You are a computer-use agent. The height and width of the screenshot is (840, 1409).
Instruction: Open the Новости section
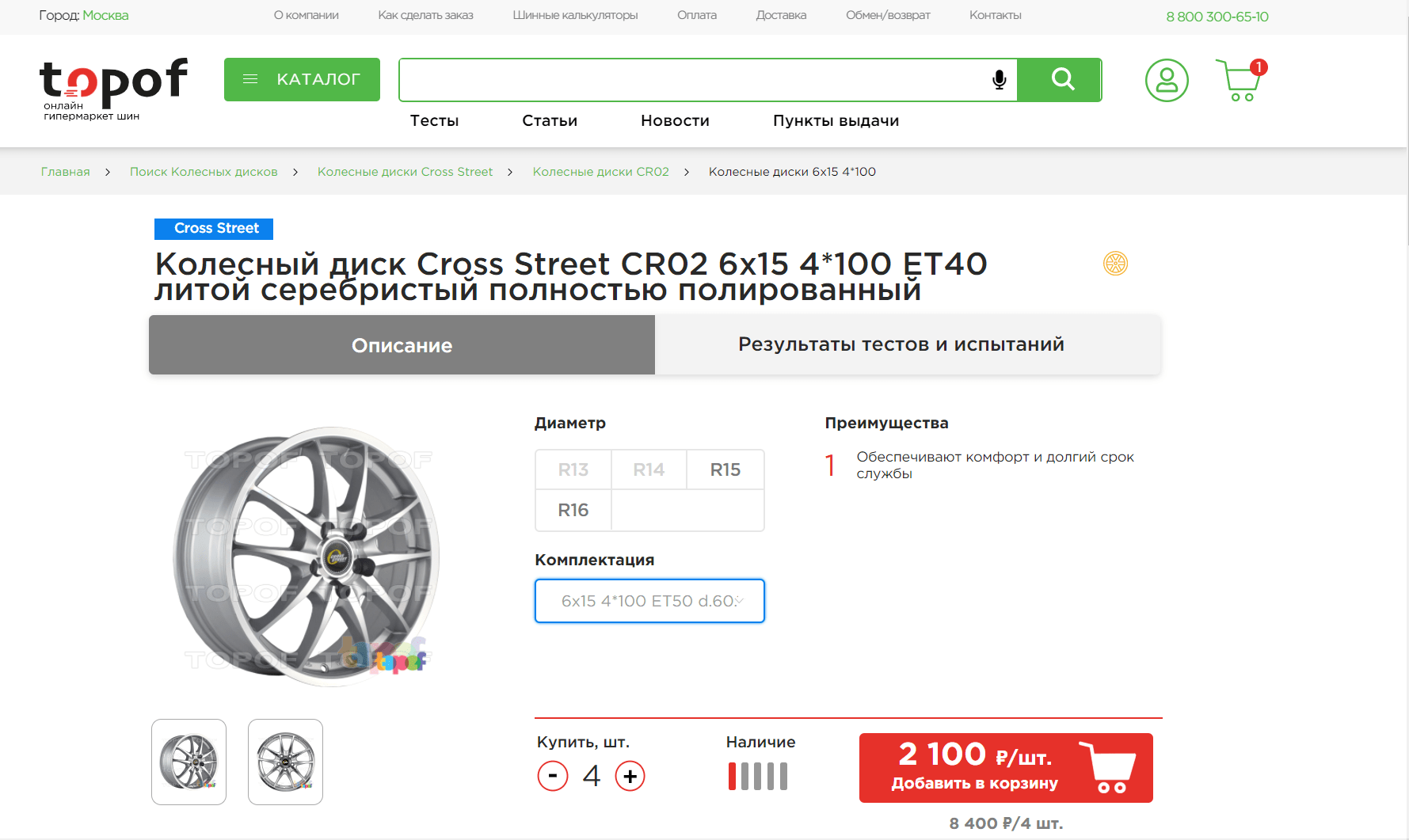tap(675, 121)
